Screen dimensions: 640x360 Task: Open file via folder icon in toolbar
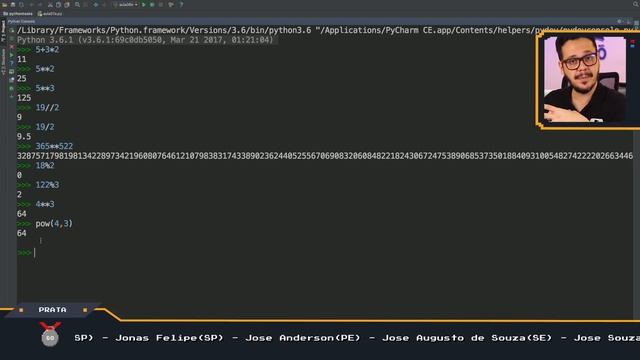pyautogui.click(x=4, y=5)
